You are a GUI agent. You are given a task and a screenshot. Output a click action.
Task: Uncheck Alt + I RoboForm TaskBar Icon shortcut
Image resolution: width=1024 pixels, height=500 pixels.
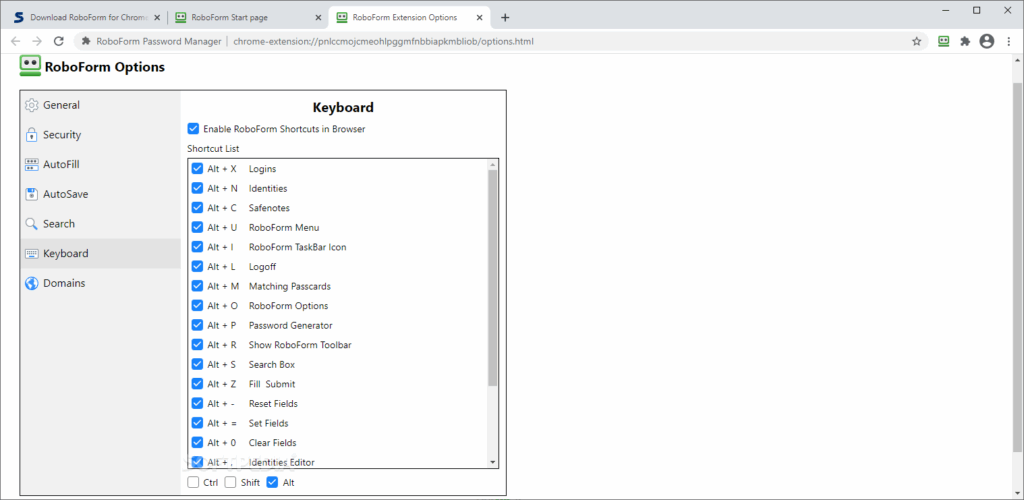(197, 247)
